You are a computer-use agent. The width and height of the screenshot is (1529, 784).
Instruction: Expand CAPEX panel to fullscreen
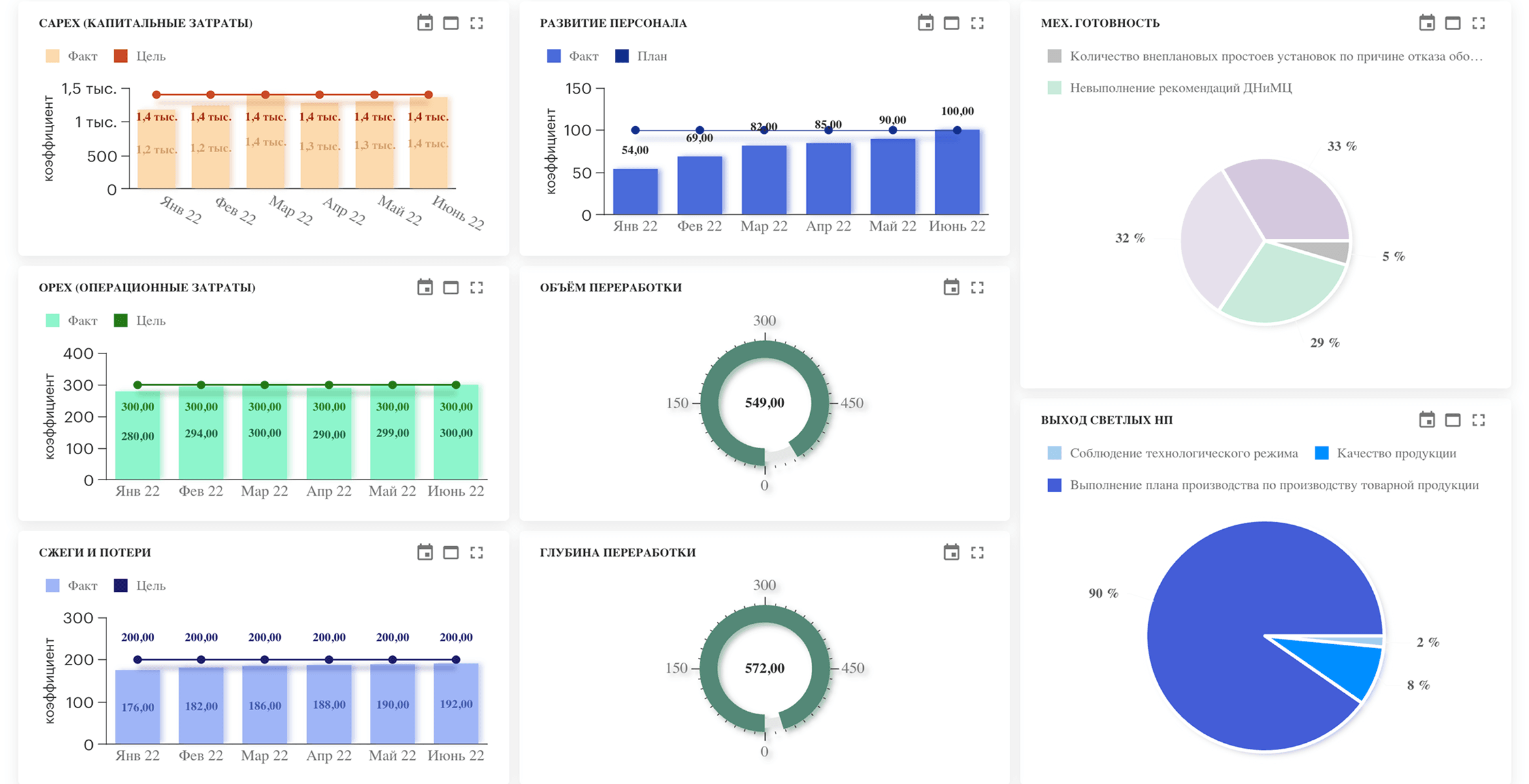click(x=477, y=23)
